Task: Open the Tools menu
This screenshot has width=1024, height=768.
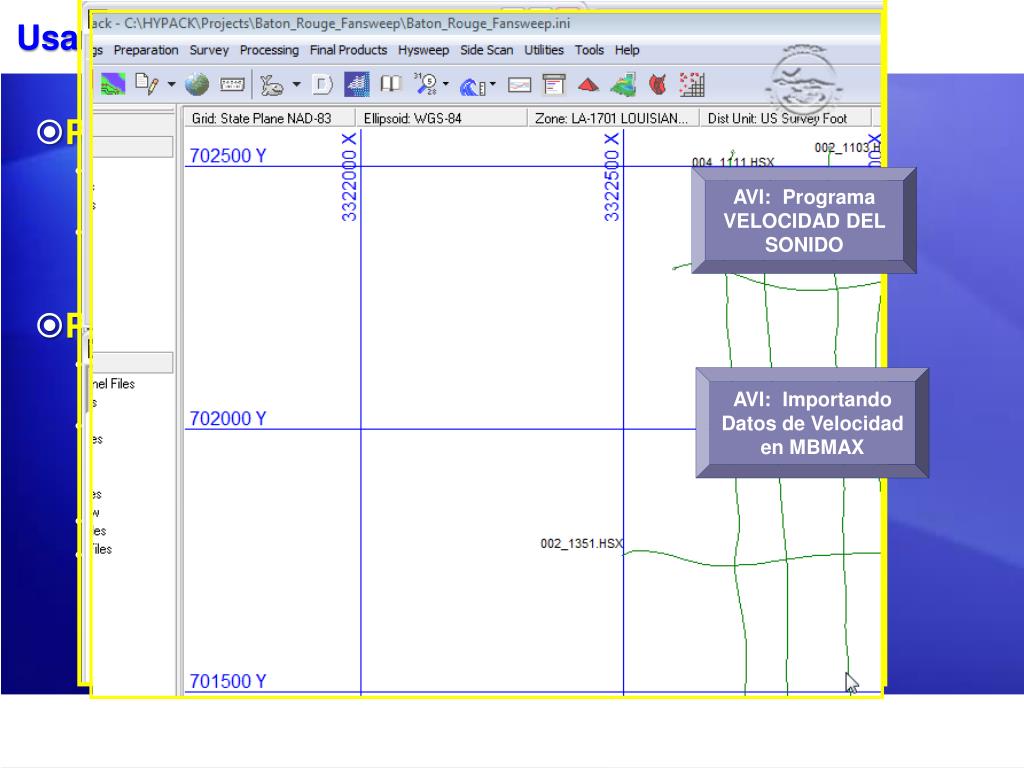Action: (x=589, y=50)
